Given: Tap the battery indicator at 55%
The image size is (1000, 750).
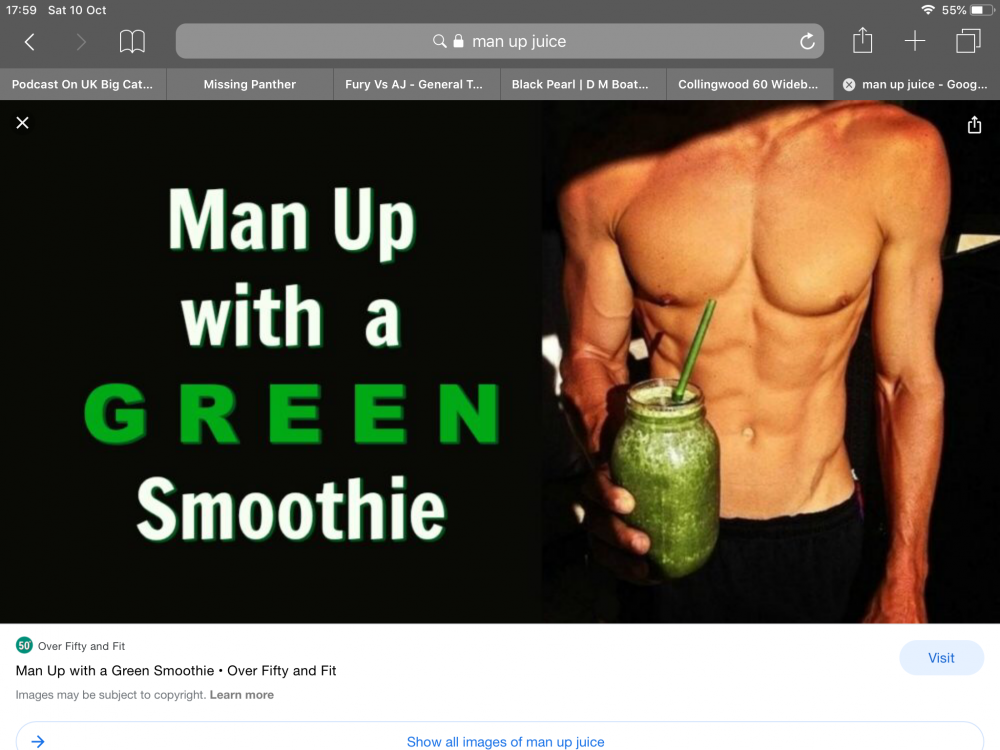Looking at the screenshot, I should pos(981,10).
